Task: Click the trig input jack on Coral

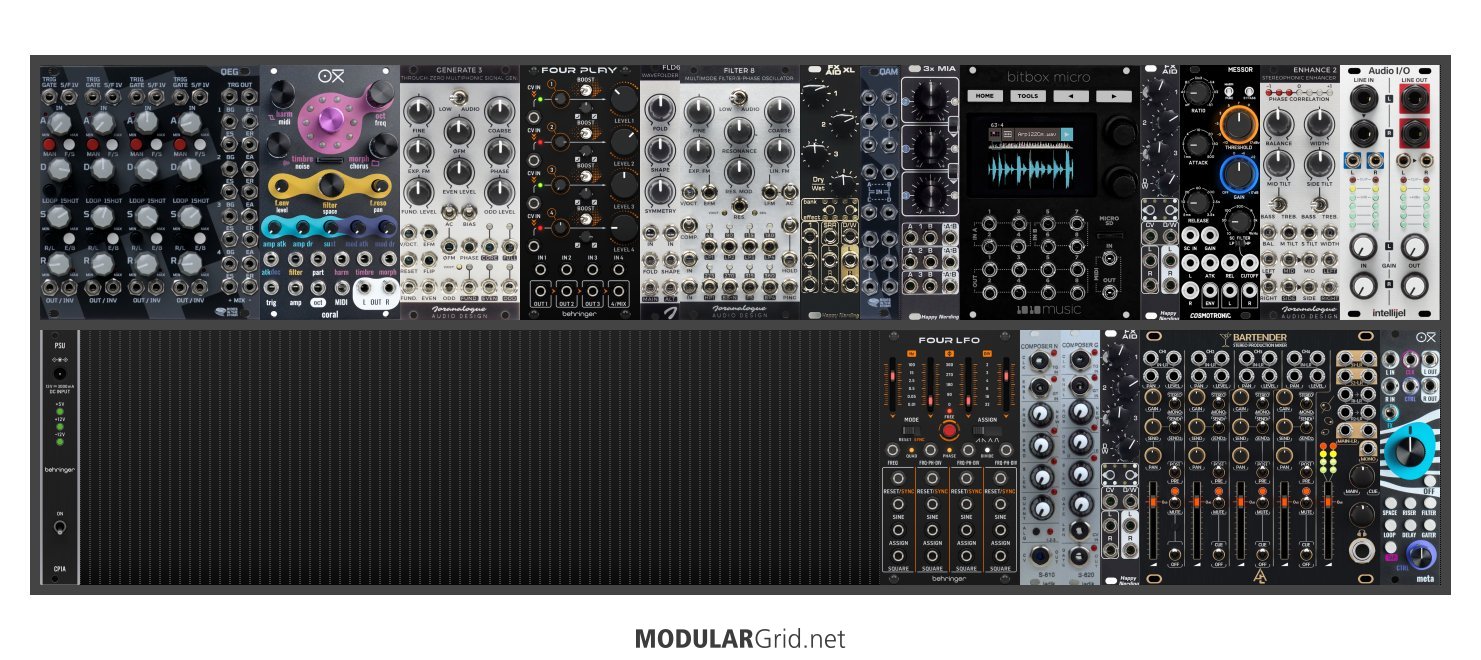Action: coord(272,289)
